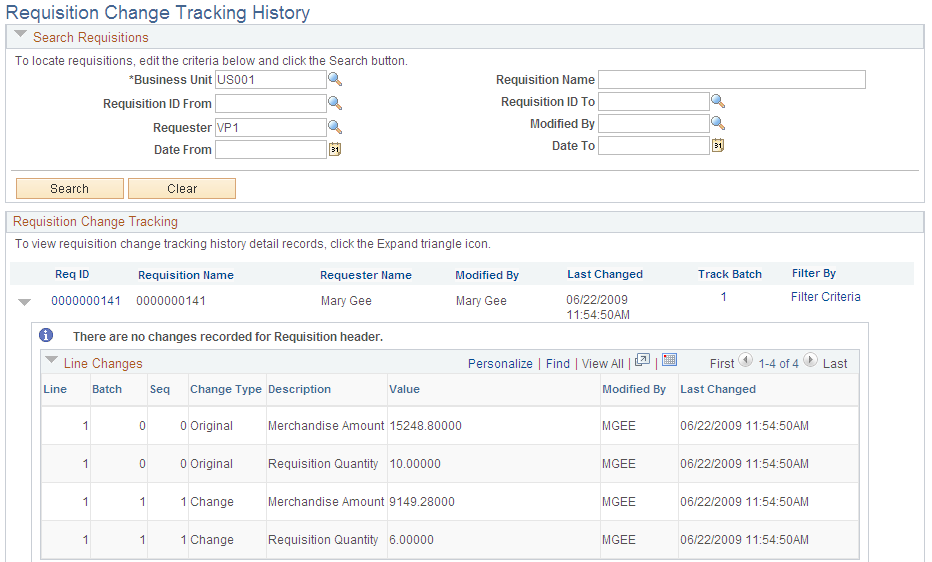Open Line Changes grid in new window
The width and height of the screenshot is (932, 562).
click(x=643, y=360)
